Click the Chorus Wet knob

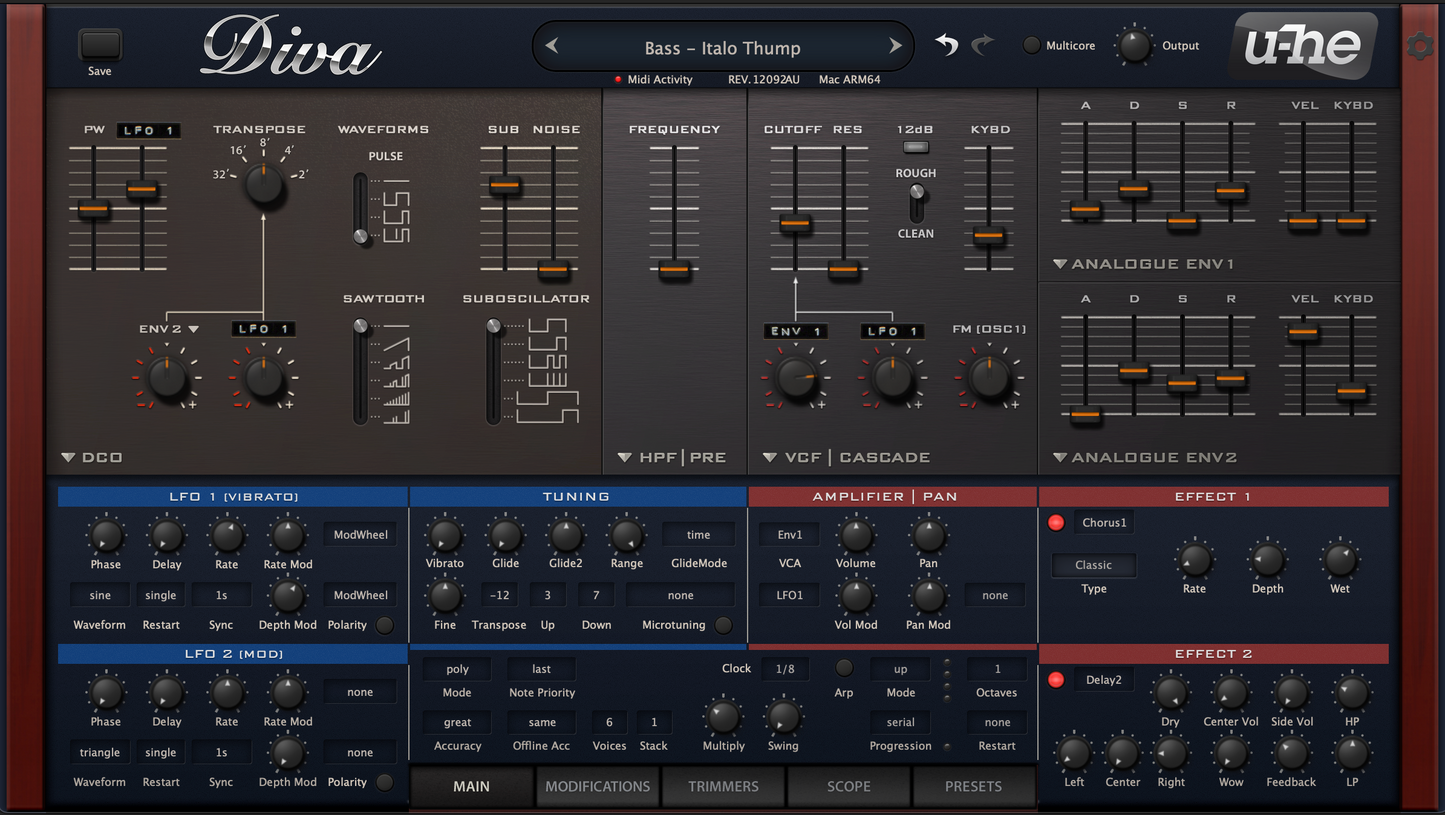(x=1340, y=560)
